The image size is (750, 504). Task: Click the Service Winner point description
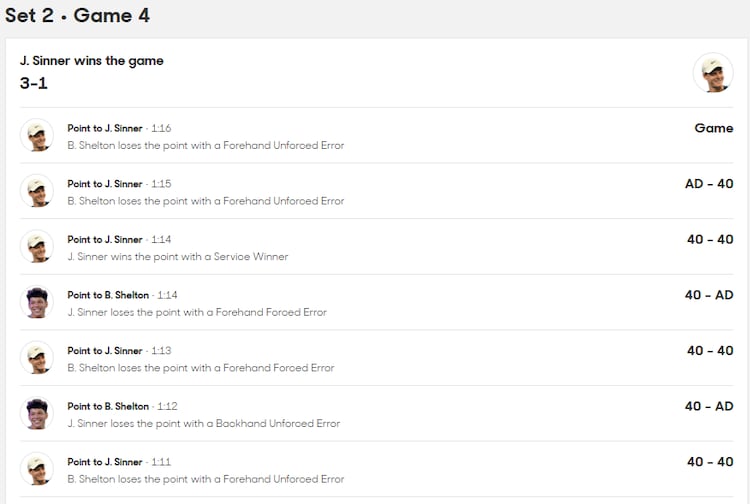pyautogui.click(x=177, y=257)
